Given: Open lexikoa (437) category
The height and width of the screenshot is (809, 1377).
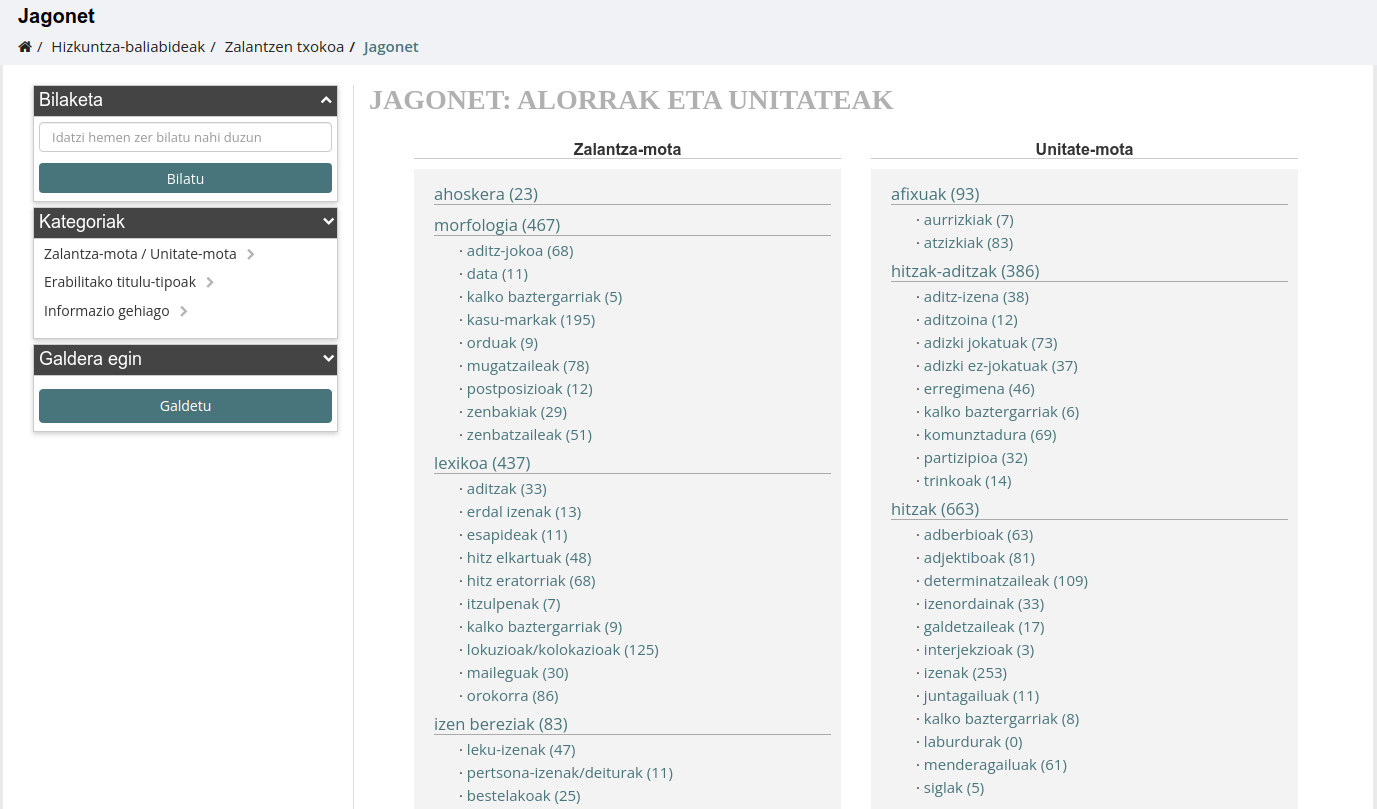Looking at the screenshot, I should (482, 463).
